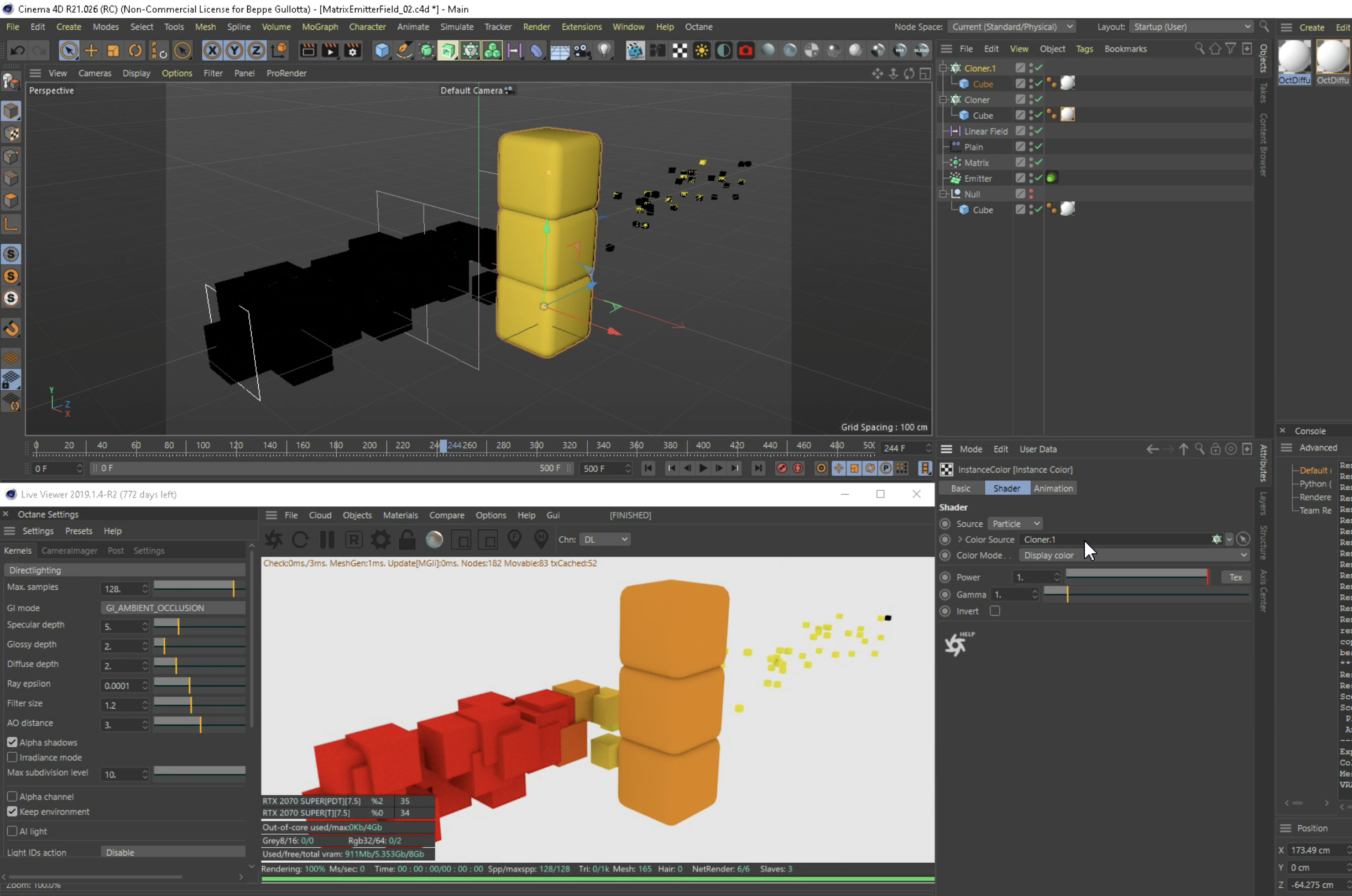Click the Cube primitive icon in toolbar

coord(382,51)
